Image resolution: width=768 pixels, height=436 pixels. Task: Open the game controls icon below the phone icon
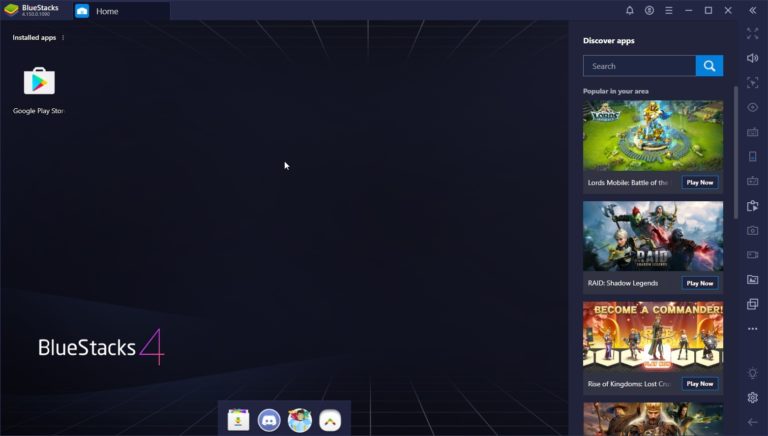coord(752,181)
